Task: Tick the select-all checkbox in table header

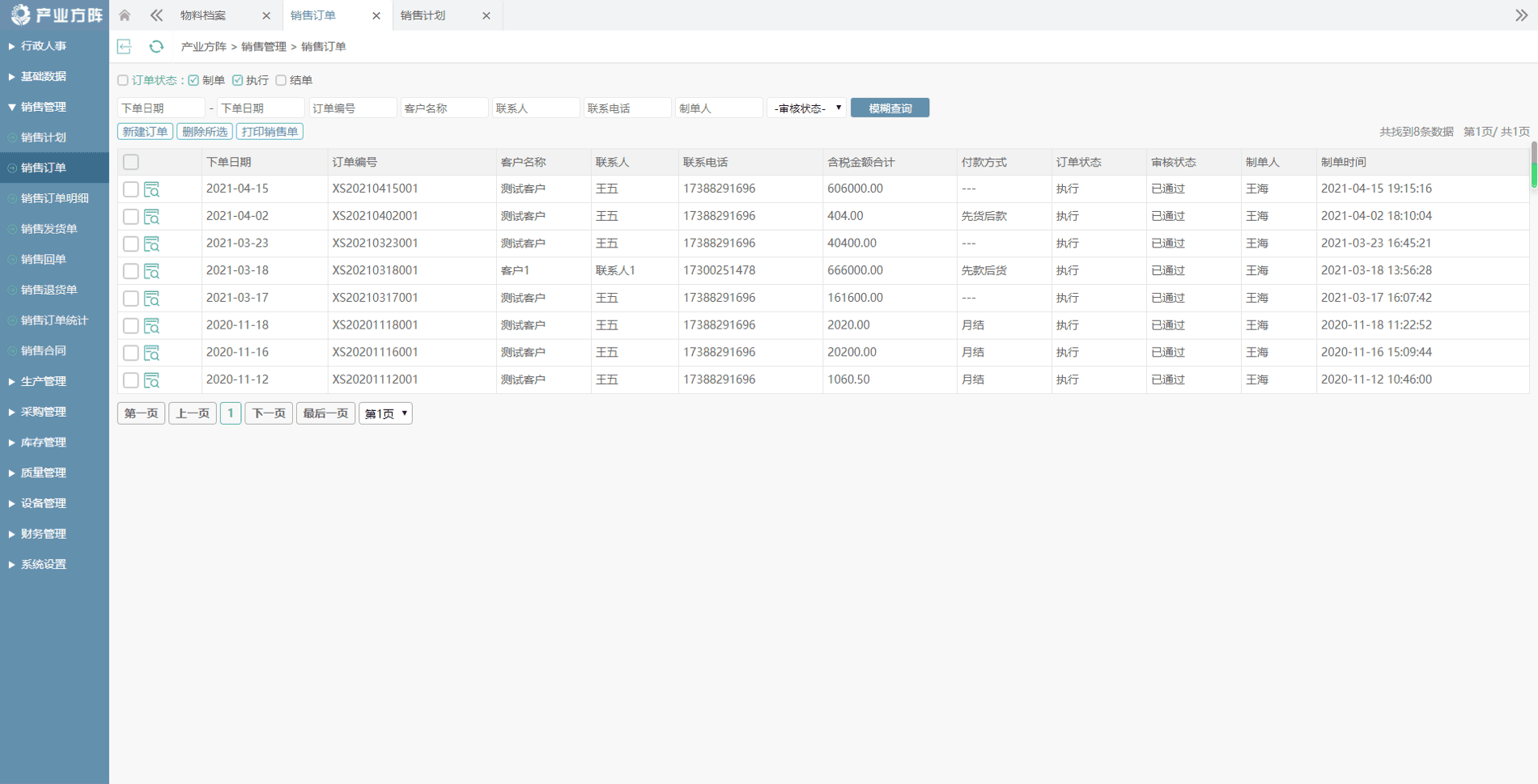Action: (x=131, y=162)
